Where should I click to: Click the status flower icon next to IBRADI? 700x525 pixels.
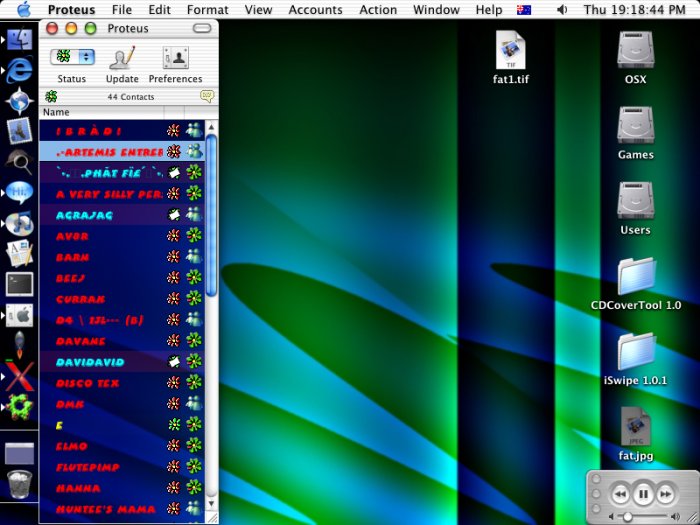point(174,130)
